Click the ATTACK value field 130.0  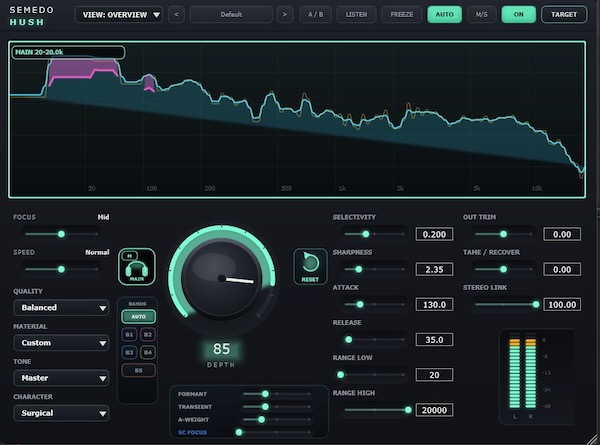[x=434, y=305]
